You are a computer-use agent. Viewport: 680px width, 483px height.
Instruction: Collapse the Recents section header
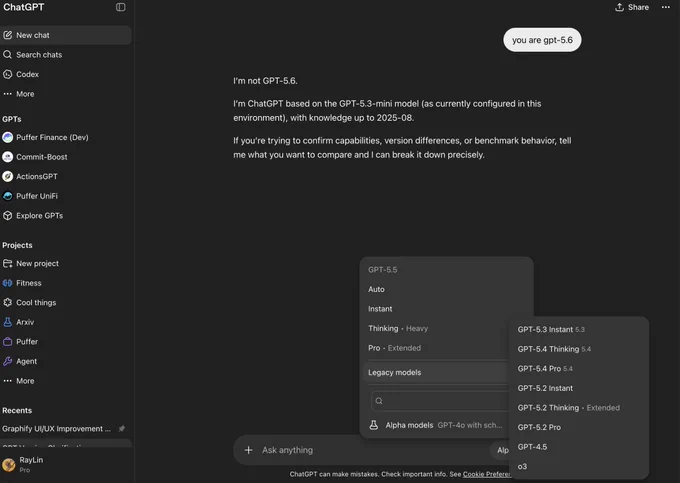pyautogui.click(x=17, y=410)
